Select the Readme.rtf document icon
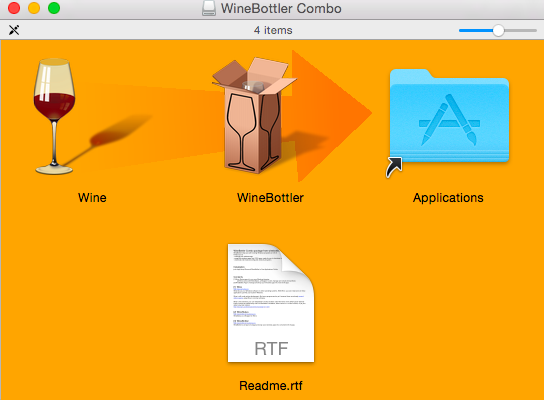 pyautogui.click(x=271, y=303)
